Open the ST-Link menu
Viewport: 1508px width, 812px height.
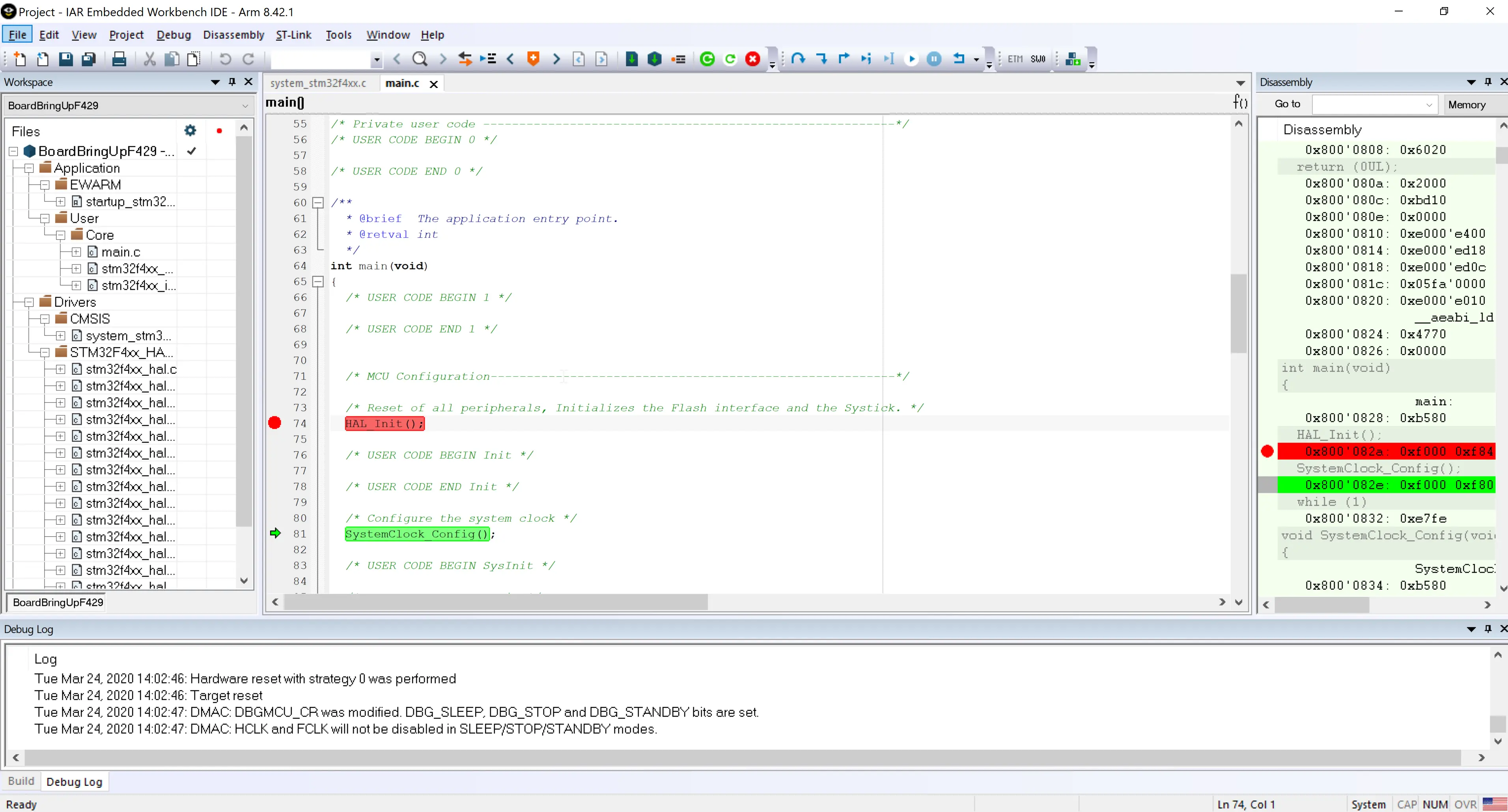tap(293, 35)
